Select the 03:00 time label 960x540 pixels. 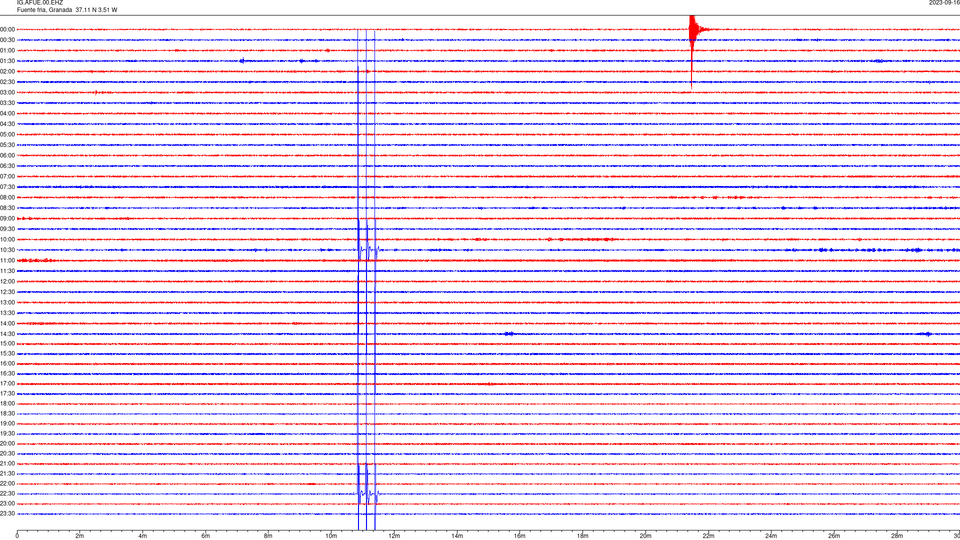point(7,92)
